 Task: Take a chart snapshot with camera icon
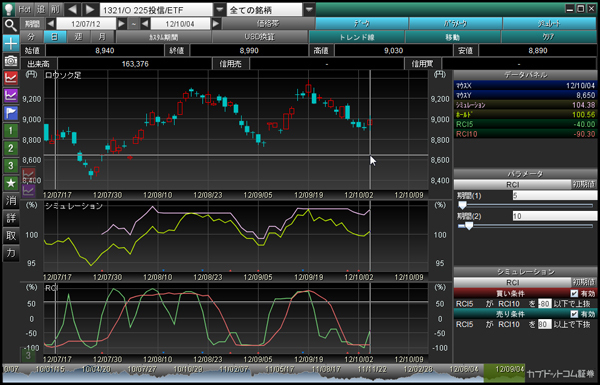tap(10, 60)
